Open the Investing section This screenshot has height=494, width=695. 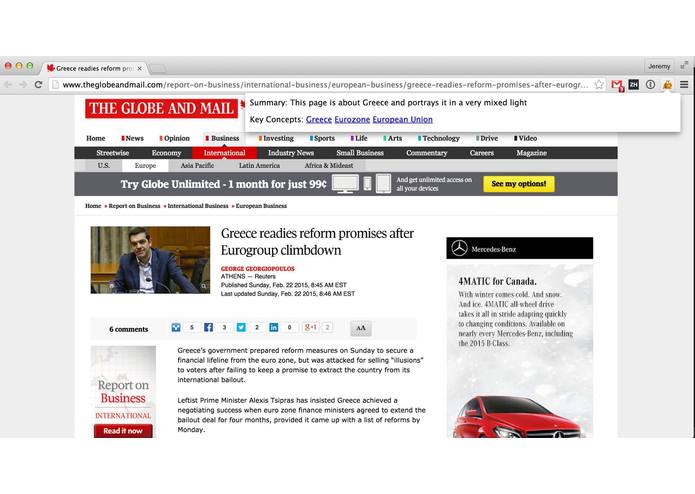click(x=276, y=138)
